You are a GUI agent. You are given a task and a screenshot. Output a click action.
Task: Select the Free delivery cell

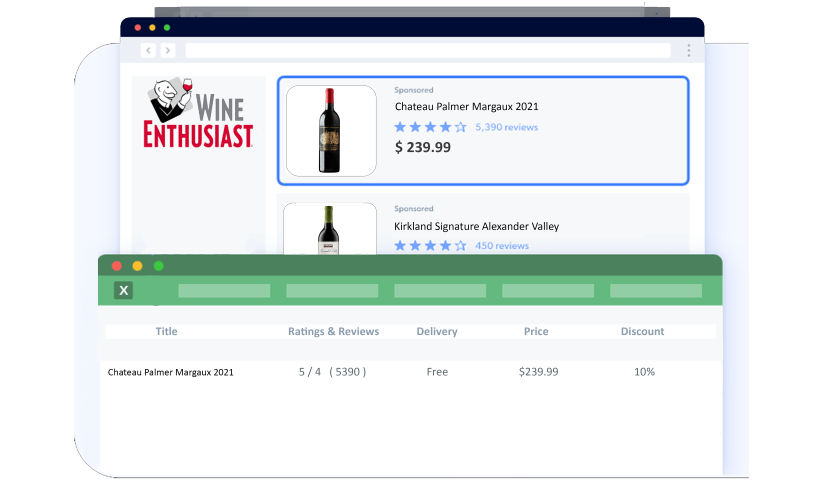click(437, 372)
